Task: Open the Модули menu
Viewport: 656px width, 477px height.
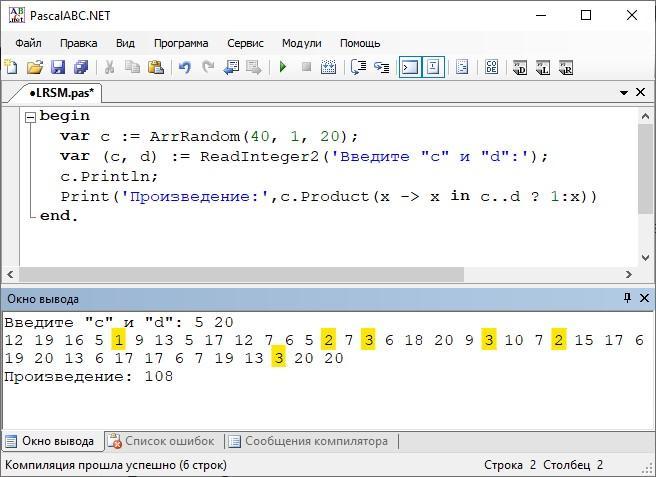Action: point(301,43)
